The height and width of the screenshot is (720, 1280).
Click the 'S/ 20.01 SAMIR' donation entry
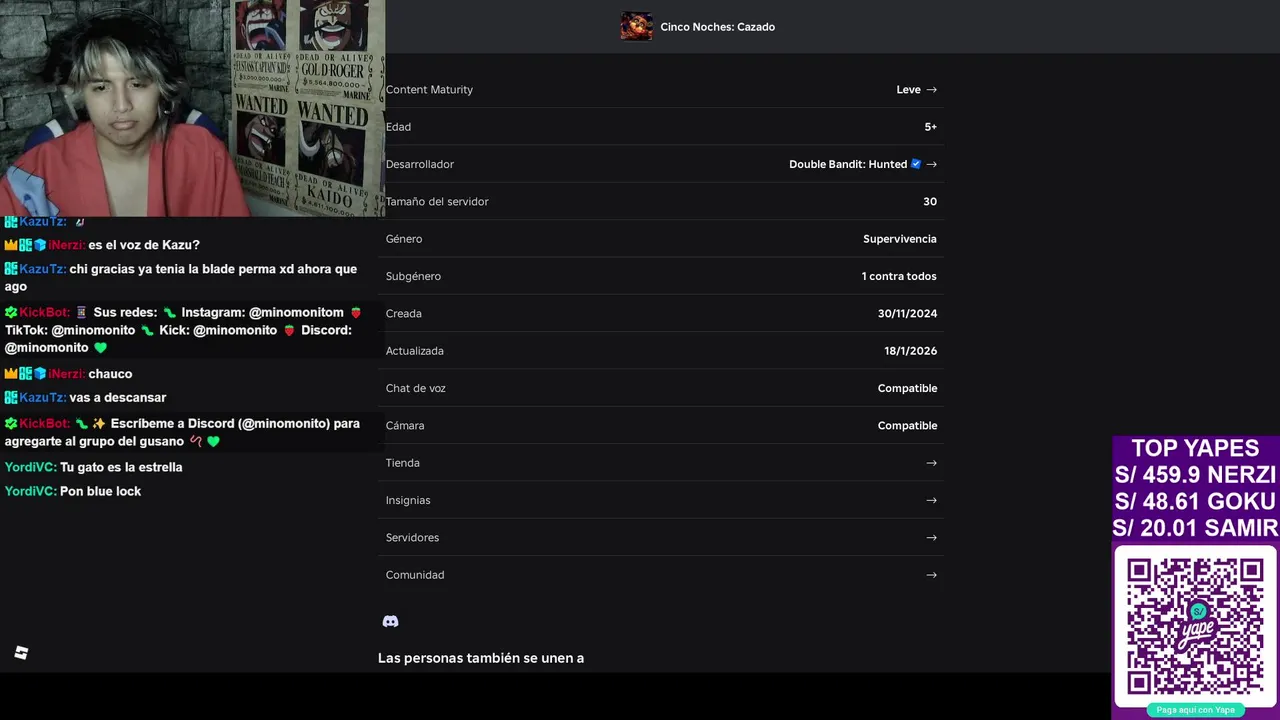1195,528
